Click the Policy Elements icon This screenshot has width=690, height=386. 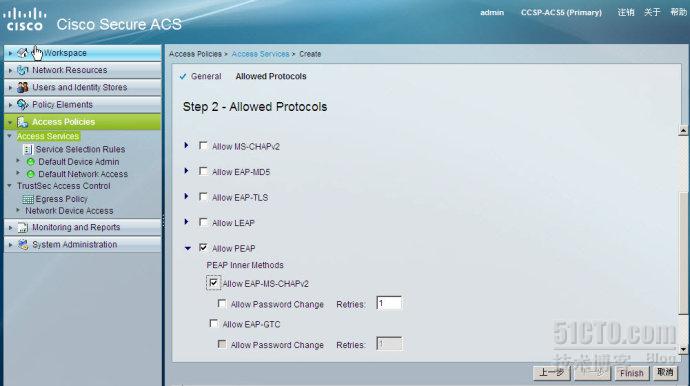point(22,104)
